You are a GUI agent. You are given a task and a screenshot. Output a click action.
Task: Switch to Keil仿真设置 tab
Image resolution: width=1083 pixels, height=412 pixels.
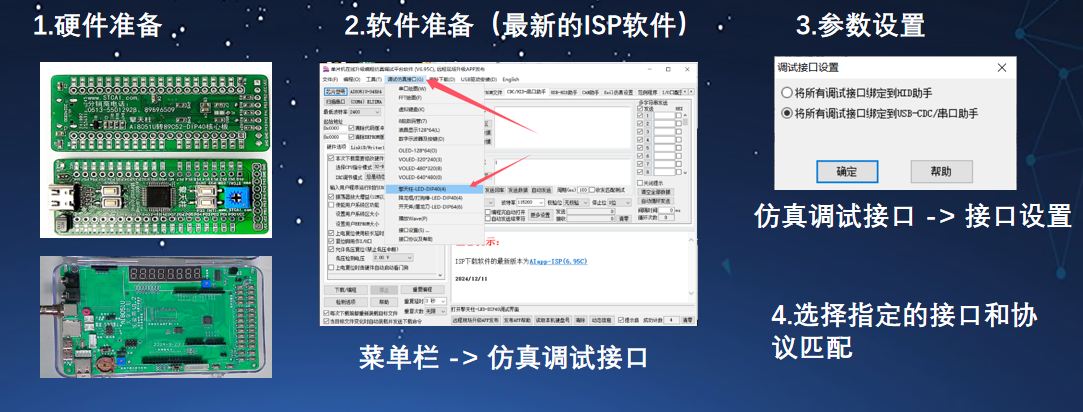point(618,92)
